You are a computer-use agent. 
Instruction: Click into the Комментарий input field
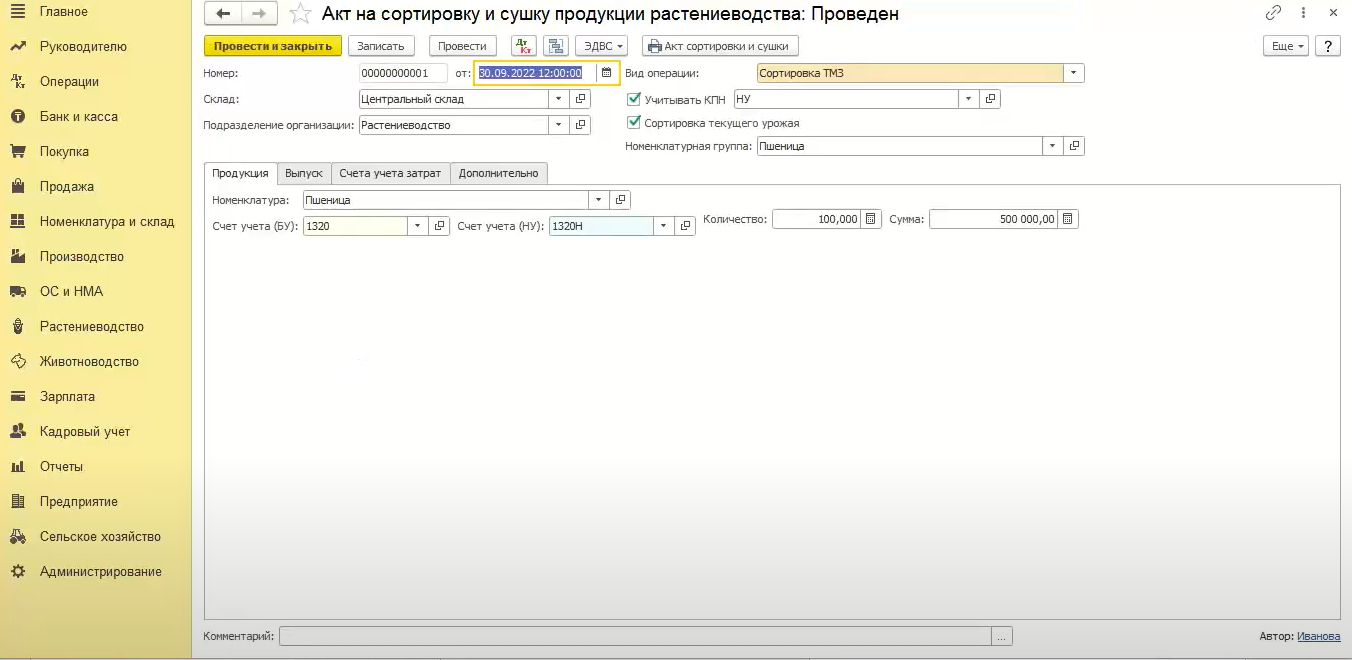click(635, 636)
